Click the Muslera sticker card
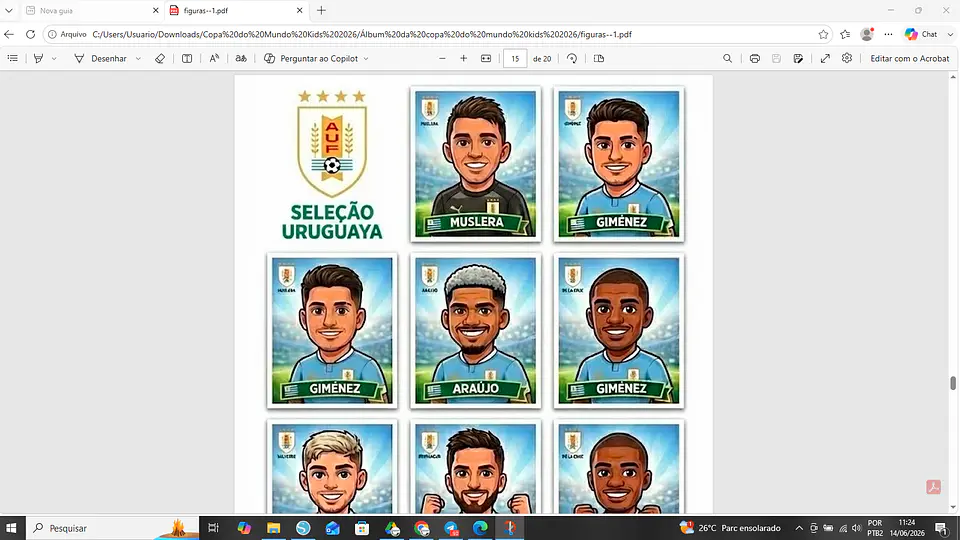Viewport: 960px width, 540px height. point(475,164)
